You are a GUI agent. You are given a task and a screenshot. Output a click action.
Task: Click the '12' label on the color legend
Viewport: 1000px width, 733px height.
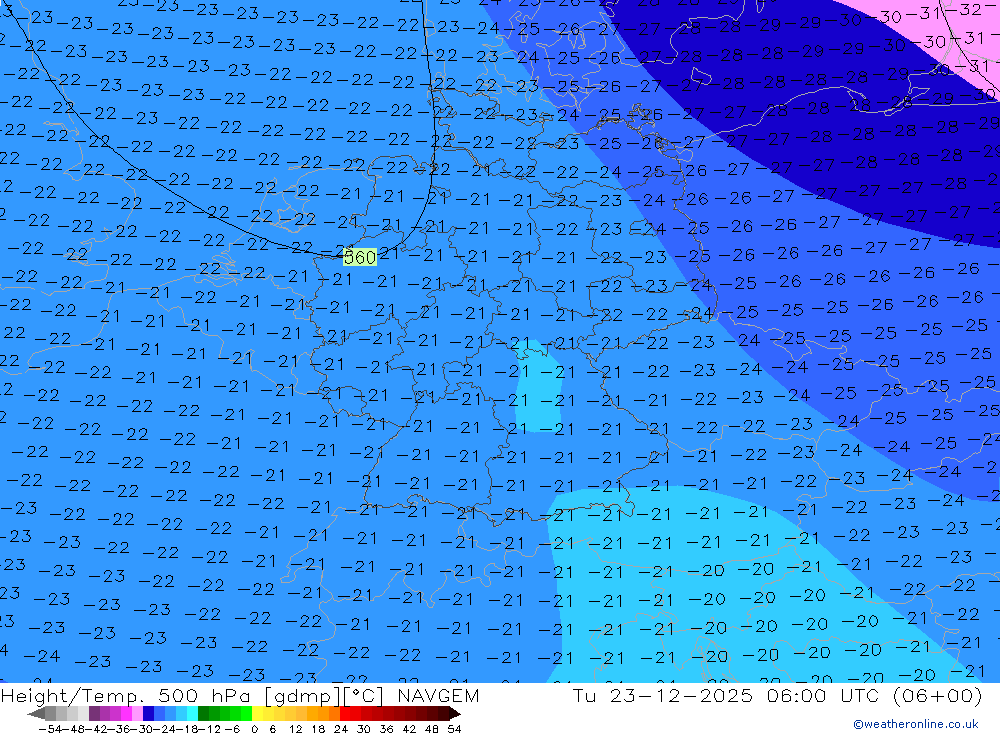[x=295, y=729]
